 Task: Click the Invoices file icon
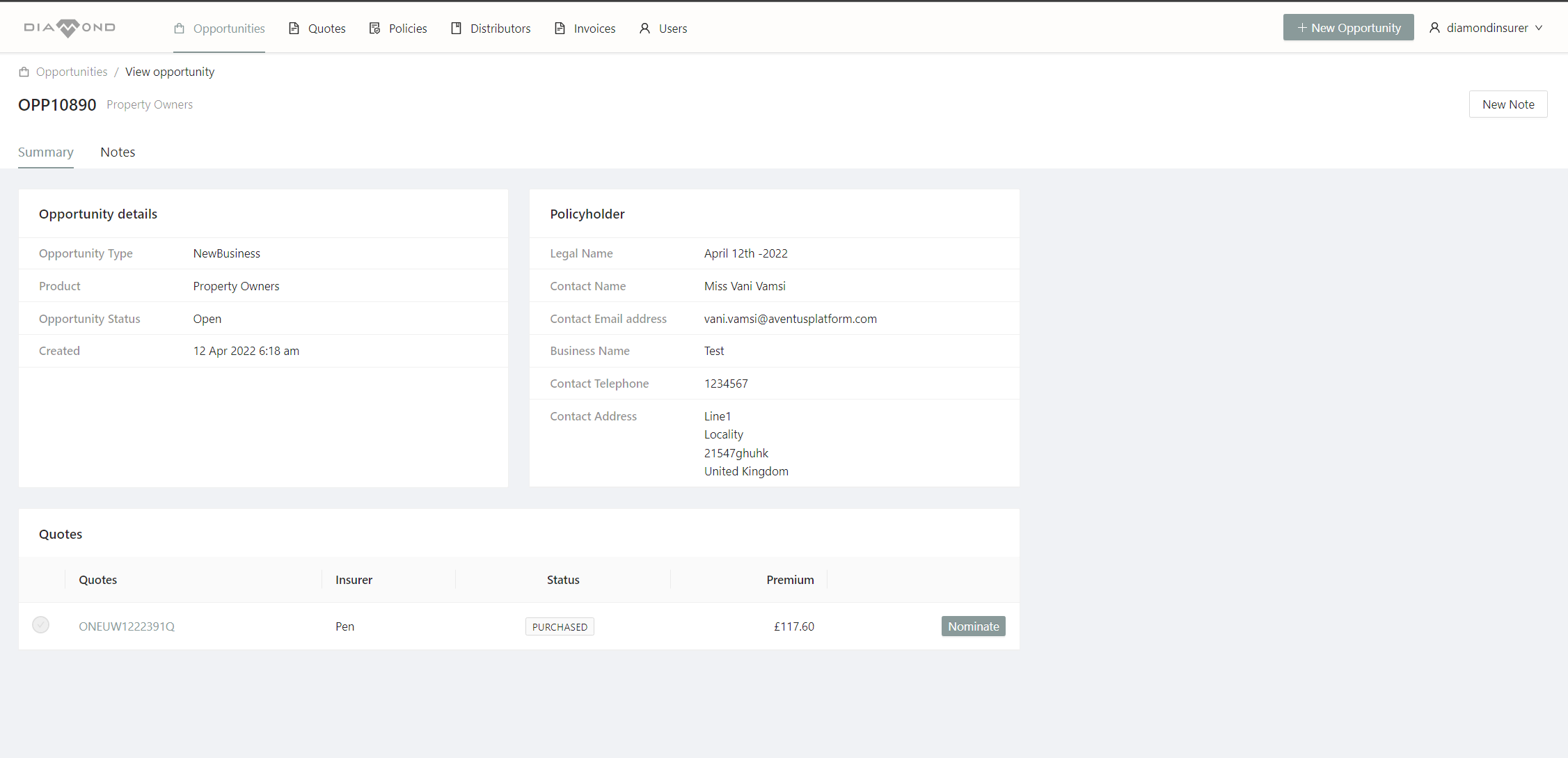click(x=560, y=29)
